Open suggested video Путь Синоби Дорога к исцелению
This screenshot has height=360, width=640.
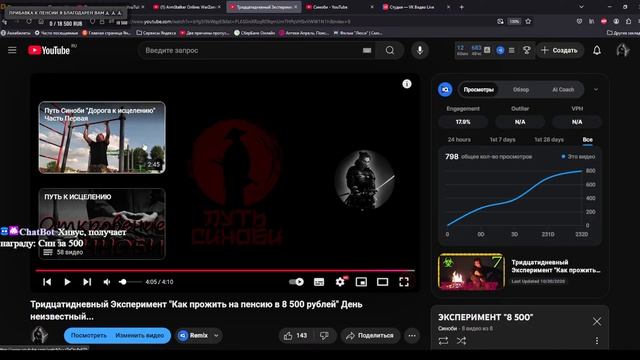(x=102, y=138)
